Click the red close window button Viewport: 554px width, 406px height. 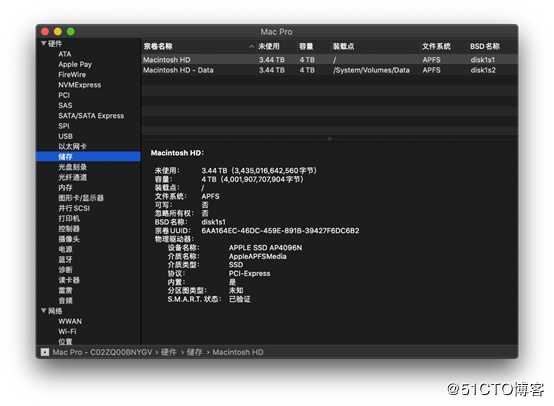click(45, 32)
